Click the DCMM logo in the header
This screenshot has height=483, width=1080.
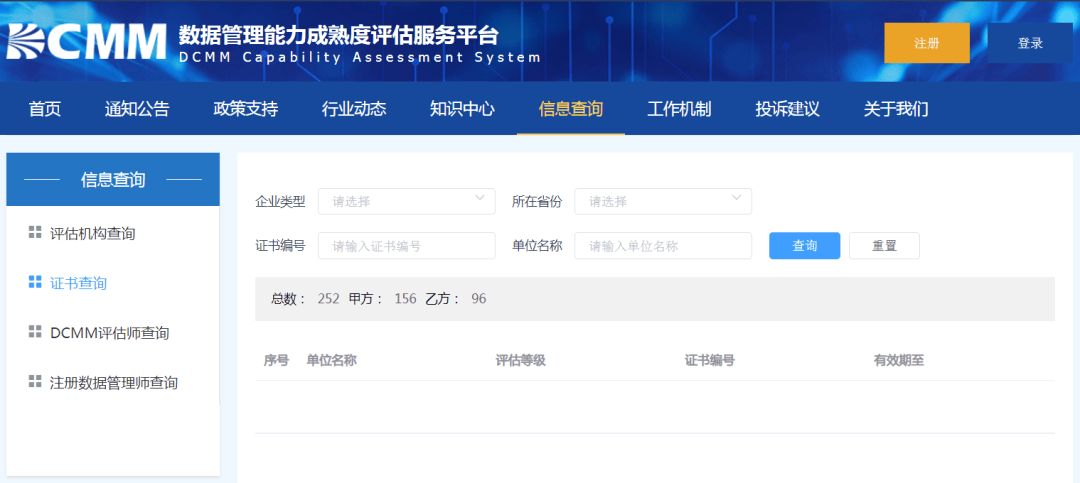pos(86,43)
